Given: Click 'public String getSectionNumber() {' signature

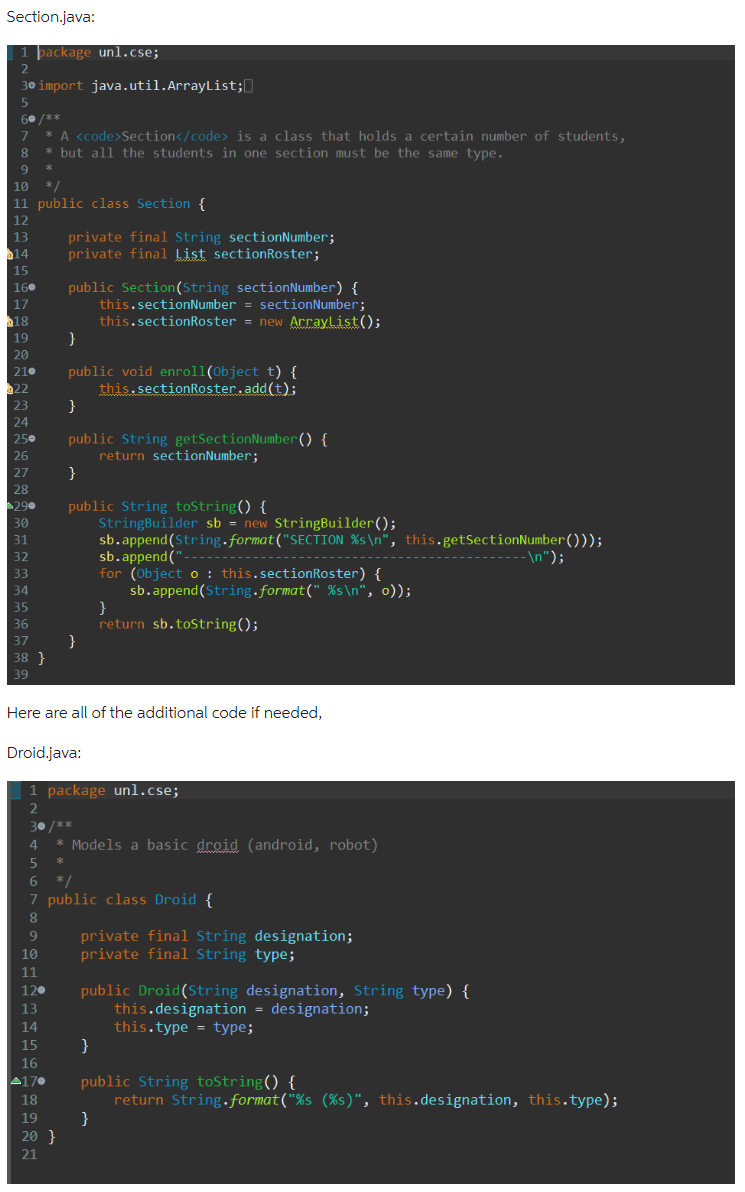Looking at the screenshot, I should 198,439.
